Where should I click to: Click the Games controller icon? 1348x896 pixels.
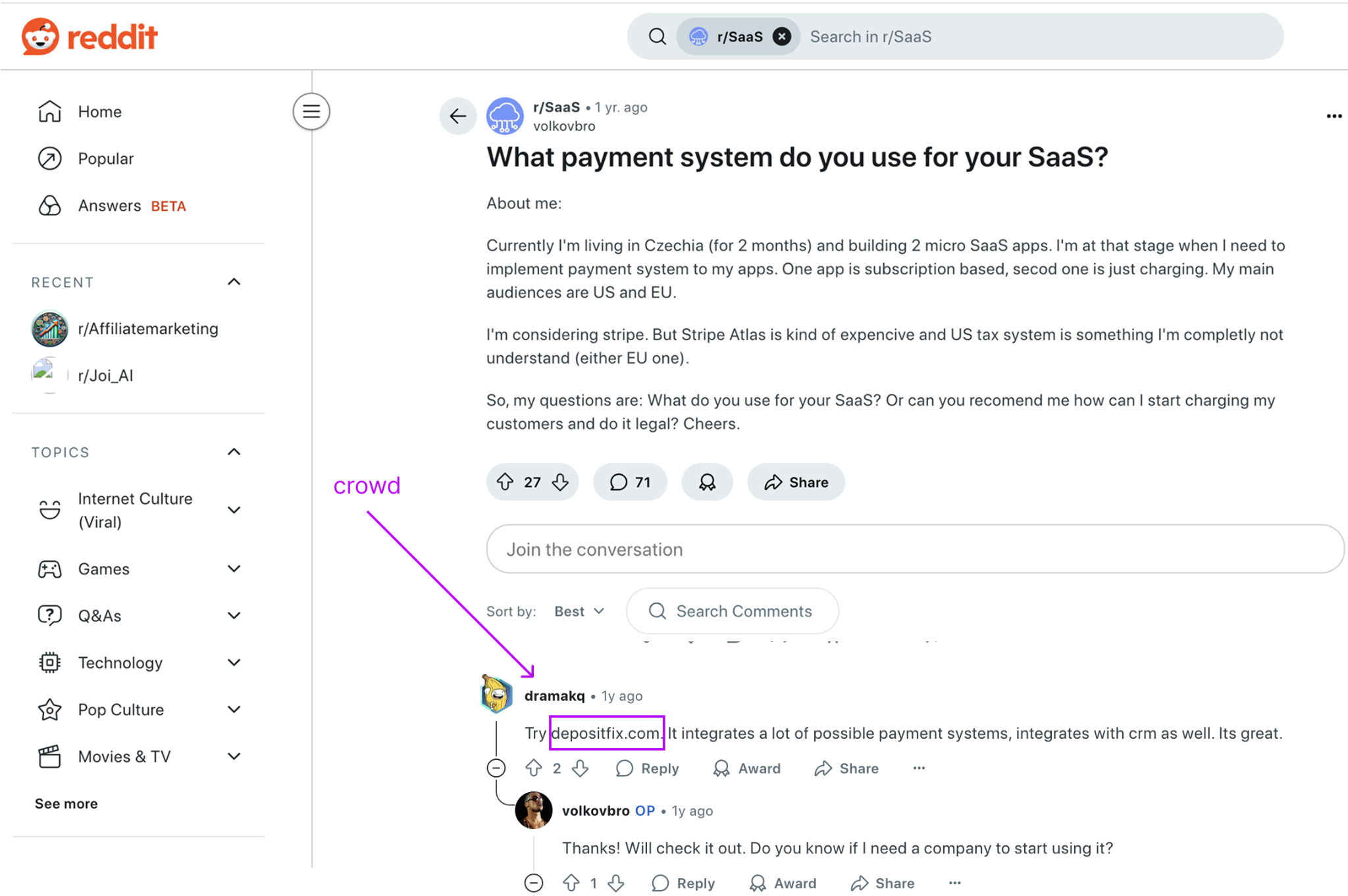tap(49, 569)
